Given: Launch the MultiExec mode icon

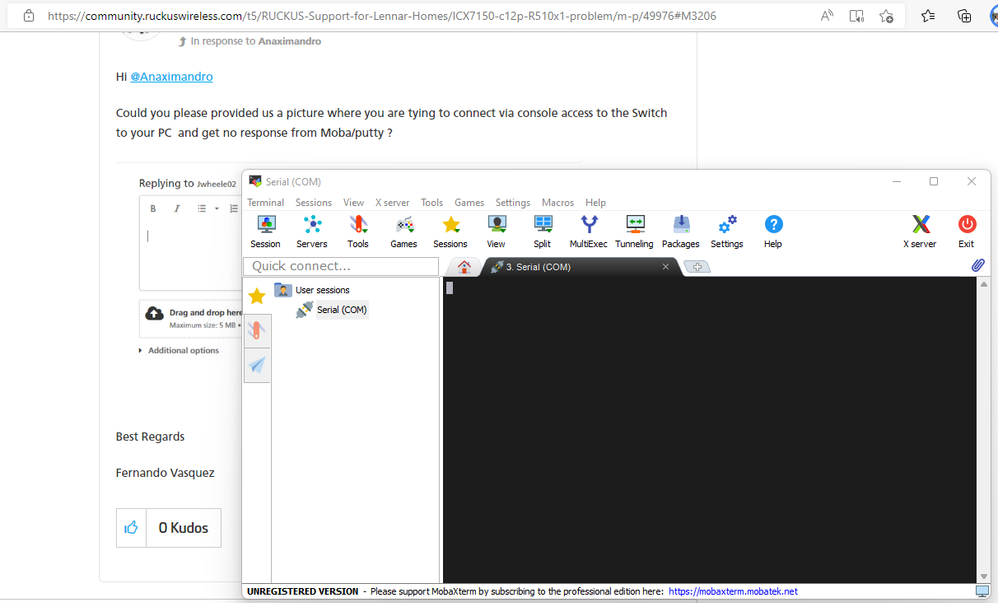Looking at the screenshot, I should tap(588, 231).
